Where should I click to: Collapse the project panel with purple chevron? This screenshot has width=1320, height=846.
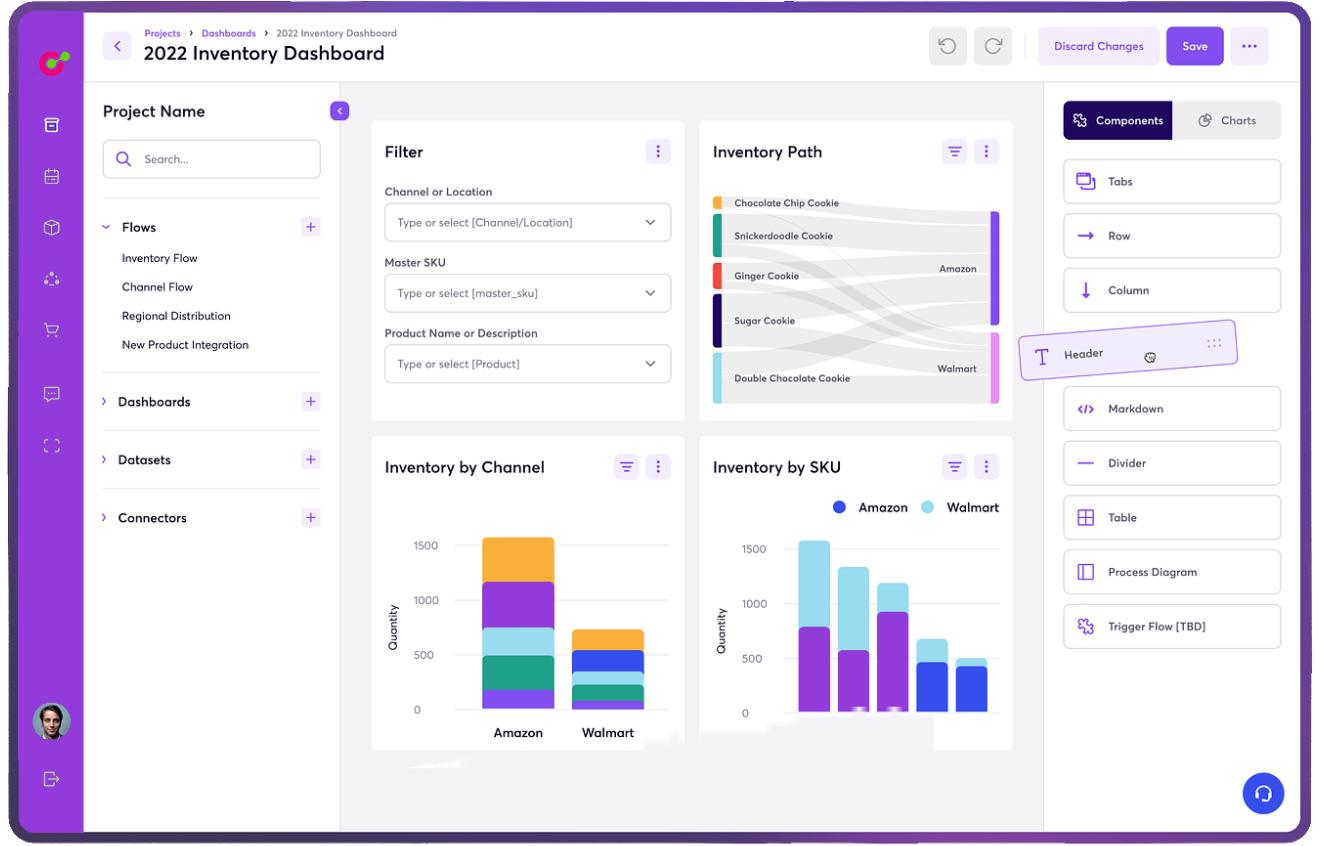point(339,111)
